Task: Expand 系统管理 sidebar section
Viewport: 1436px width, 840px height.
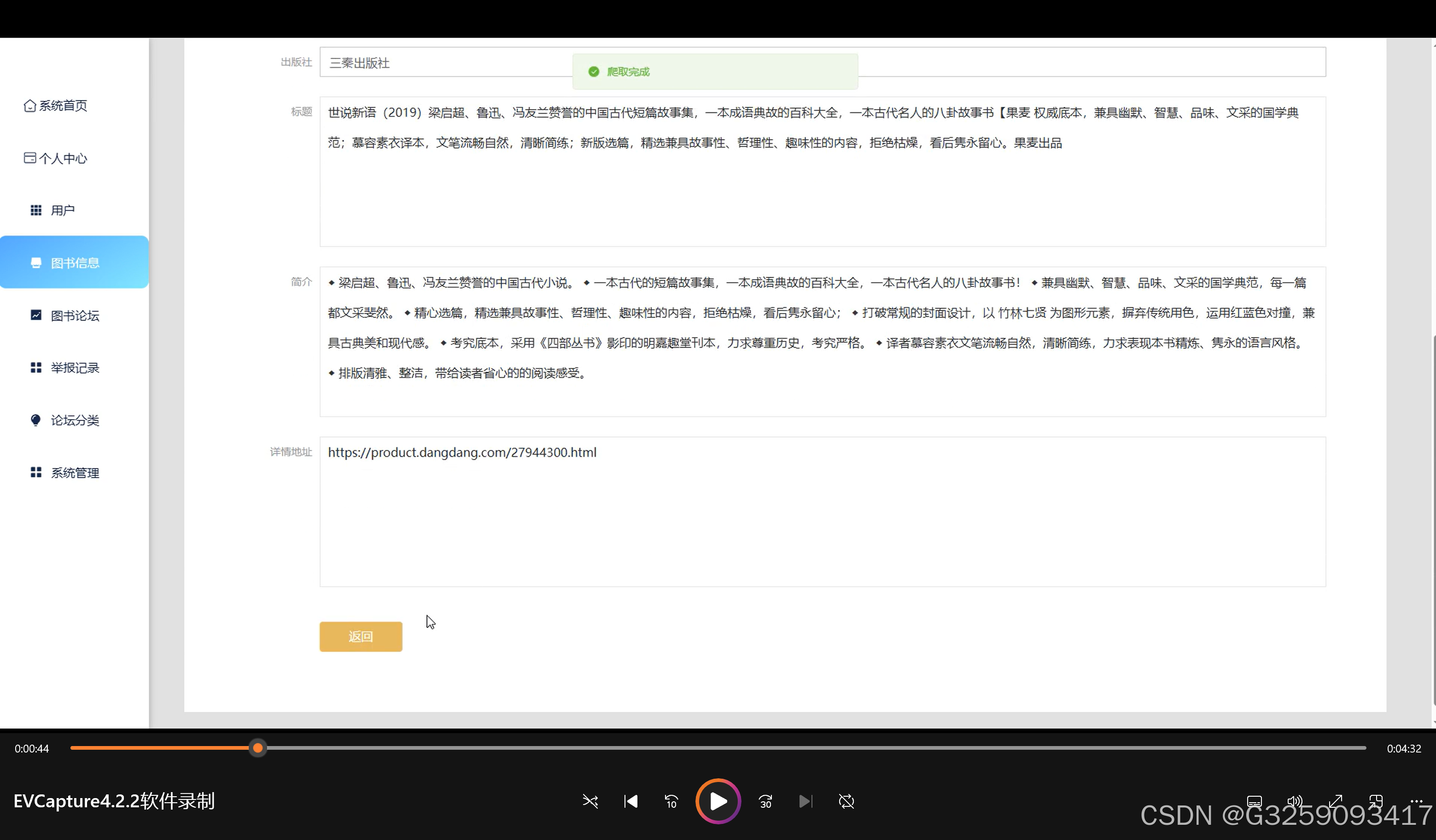Action: (x=74, y=472)
